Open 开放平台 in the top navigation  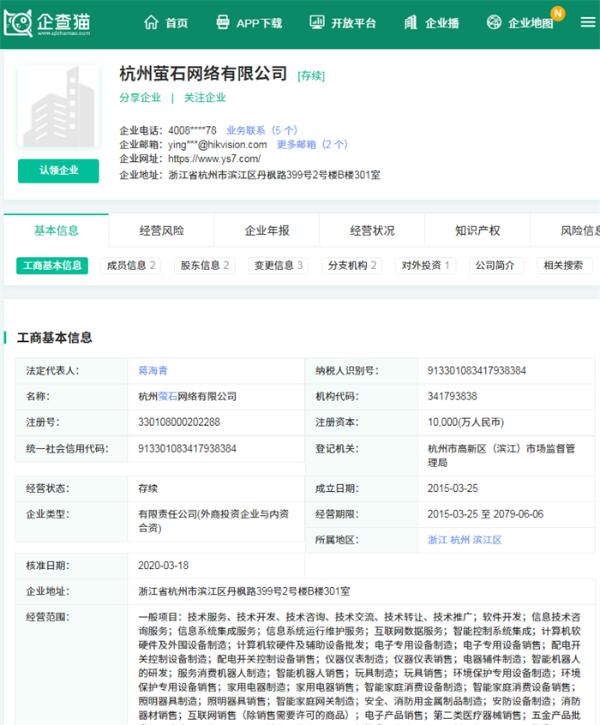click(353, 23)
